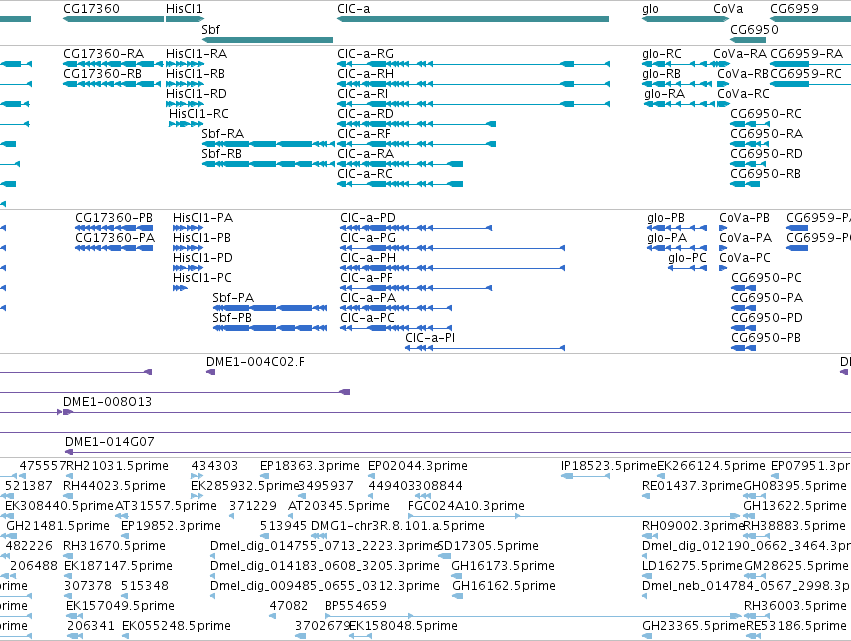Select the FGC024A10.3prime EST label
851x641 pixels.
[x=466, y=506]
